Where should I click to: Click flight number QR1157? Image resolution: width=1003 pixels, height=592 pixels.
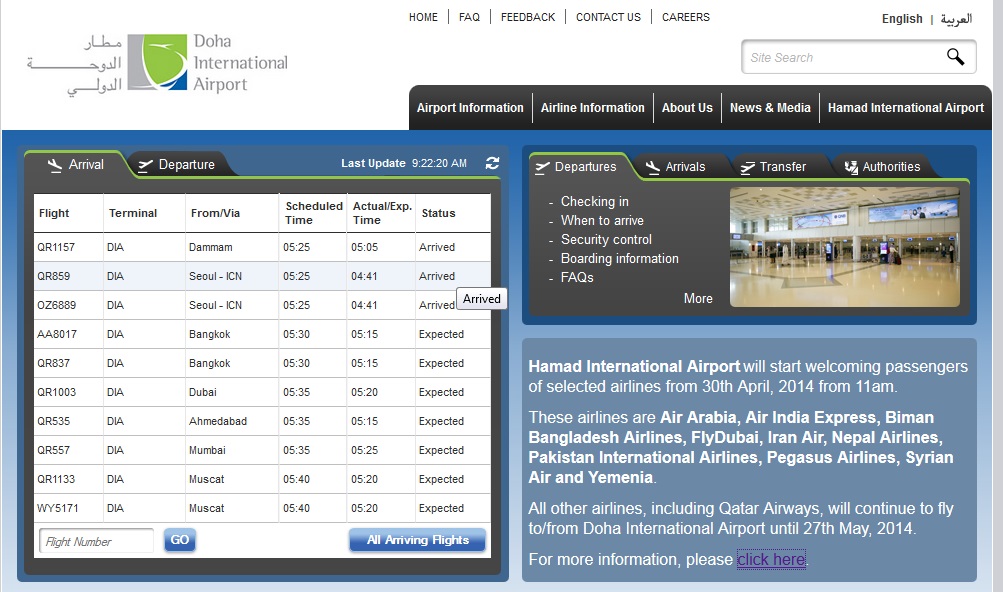click(56, 247)
